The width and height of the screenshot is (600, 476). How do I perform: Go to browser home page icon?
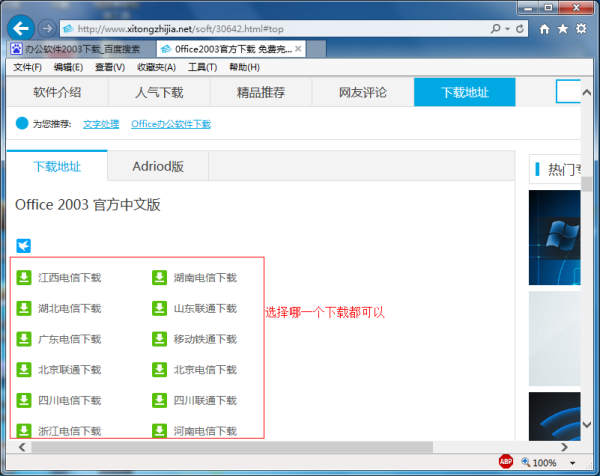[x=544, y=29]
